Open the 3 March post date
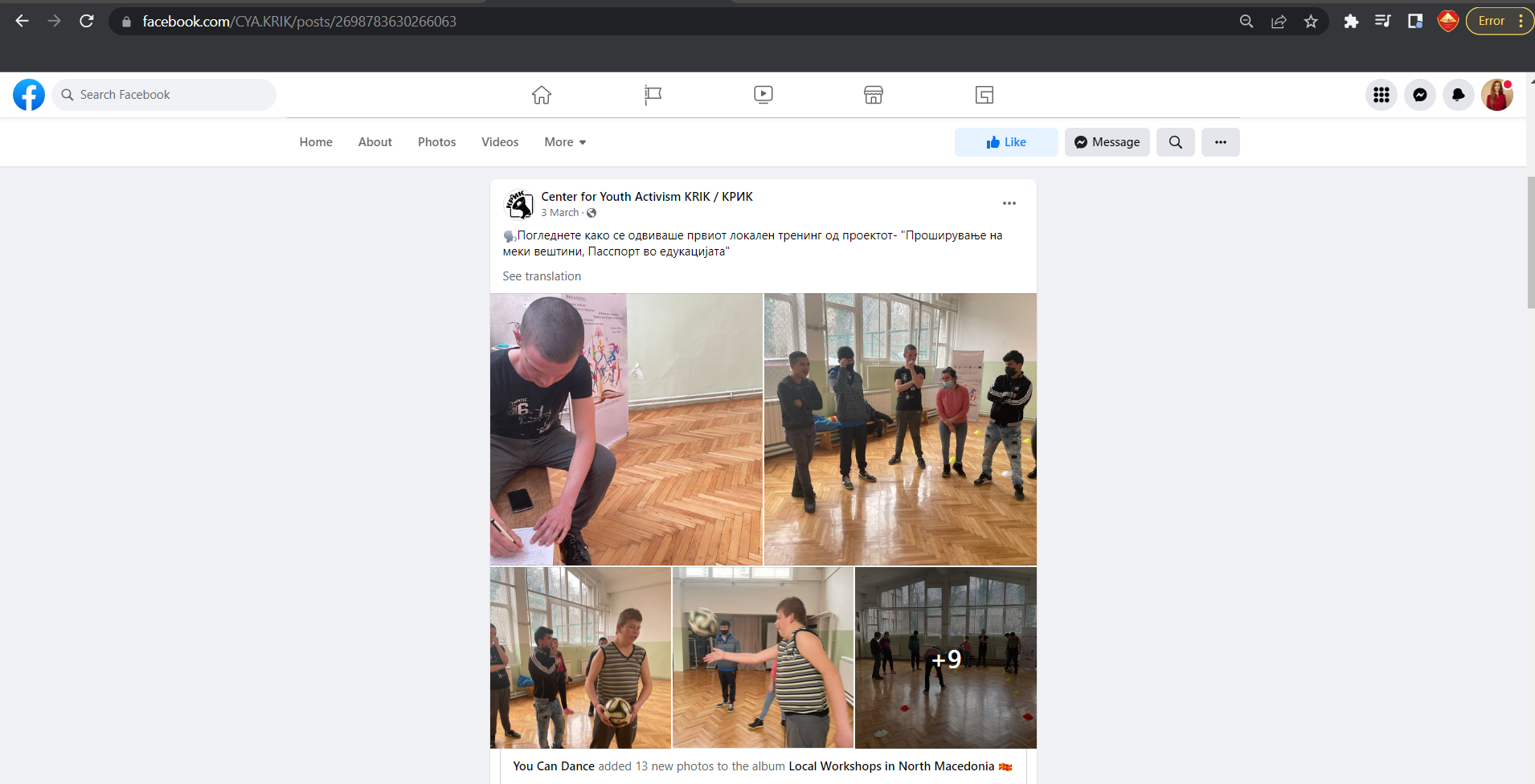The width and height of the screenshot is (1535, 784). coord(560,213)
